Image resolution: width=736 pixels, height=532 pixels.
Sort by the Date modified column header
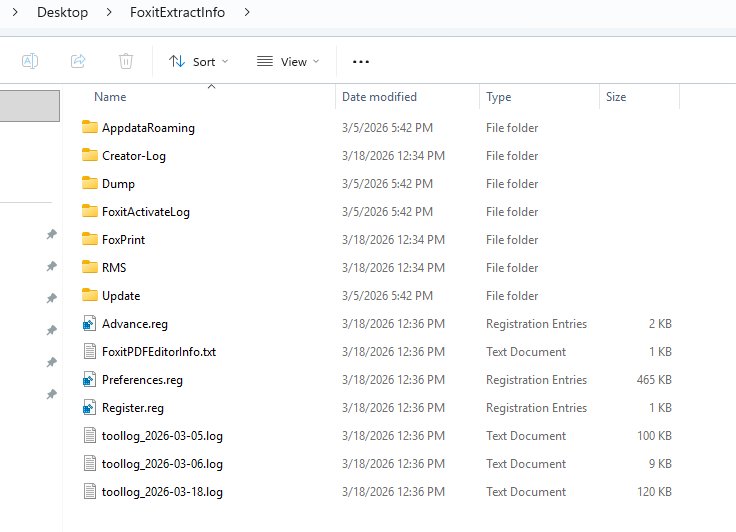coord(379,97)
